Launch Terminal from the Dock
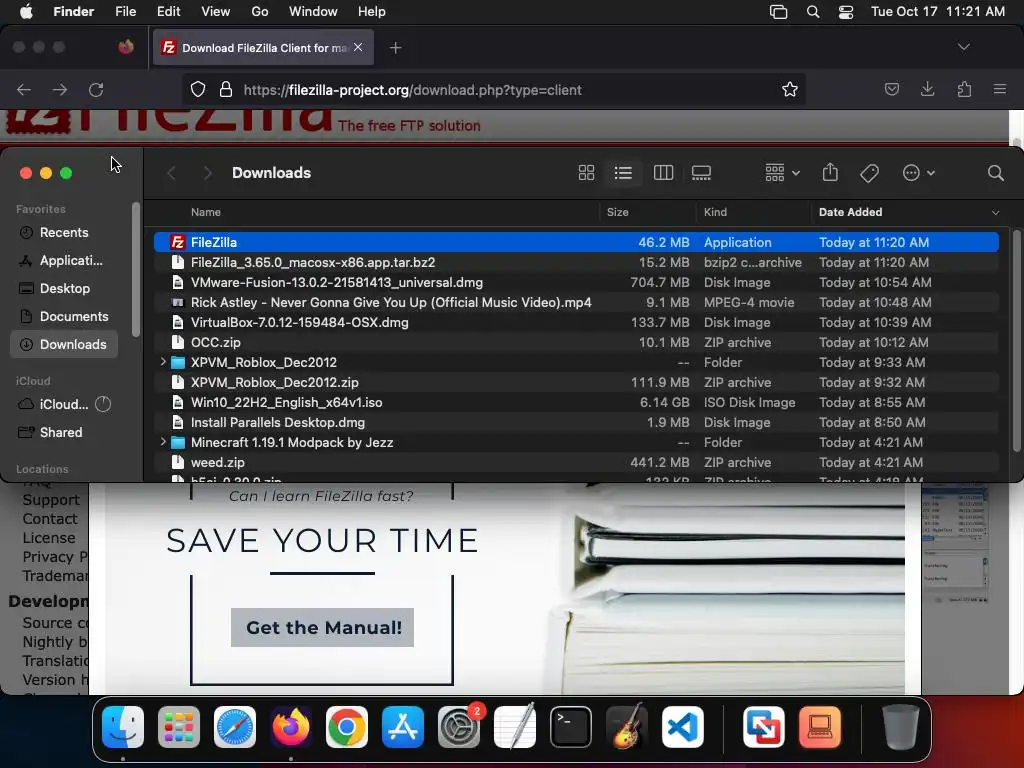The image size is (1024, 768). tap(571, 727)
